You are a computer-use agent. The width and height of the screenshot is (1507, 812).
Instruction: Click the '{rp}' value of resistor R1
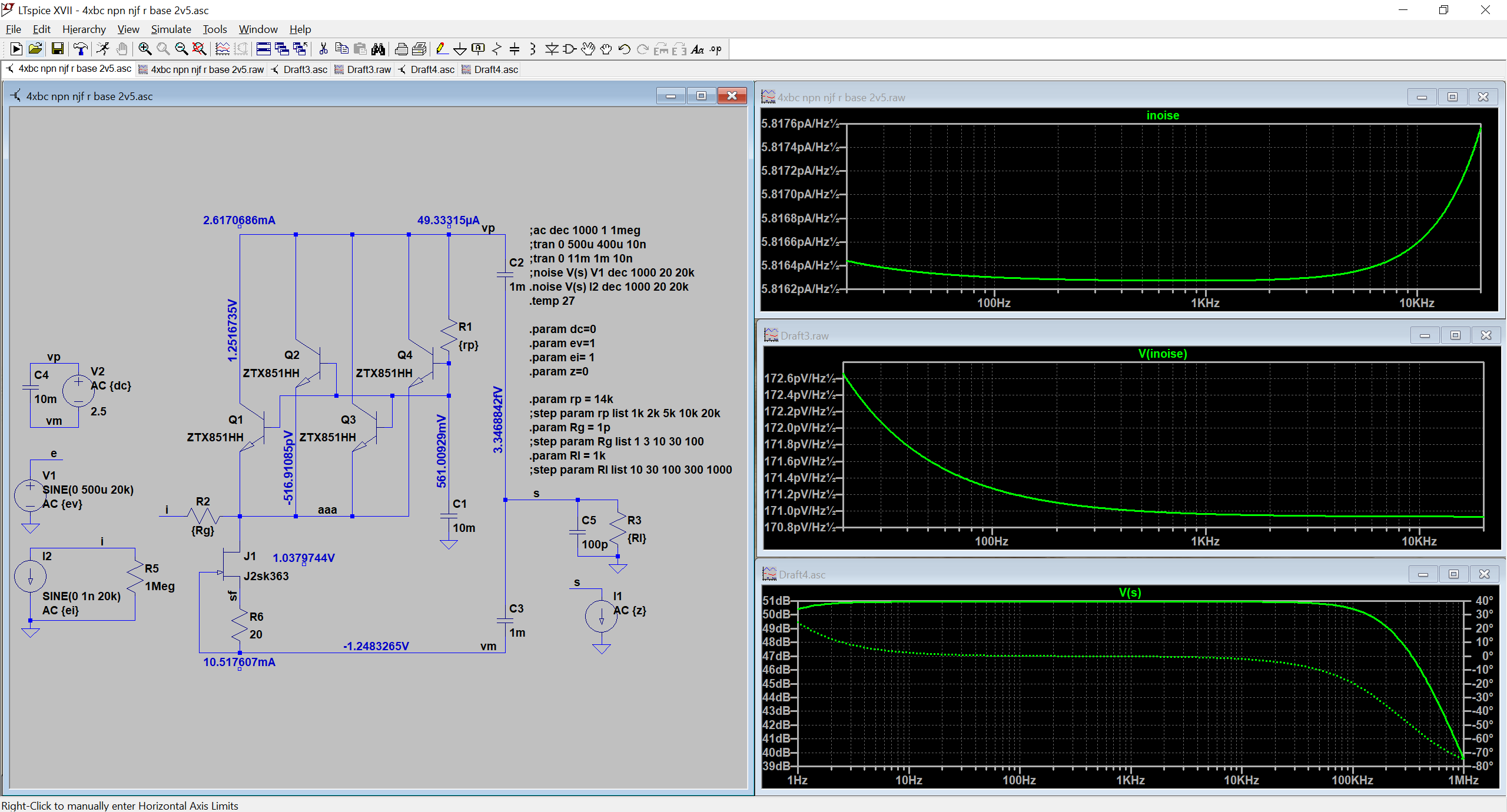tap(468, 345)
